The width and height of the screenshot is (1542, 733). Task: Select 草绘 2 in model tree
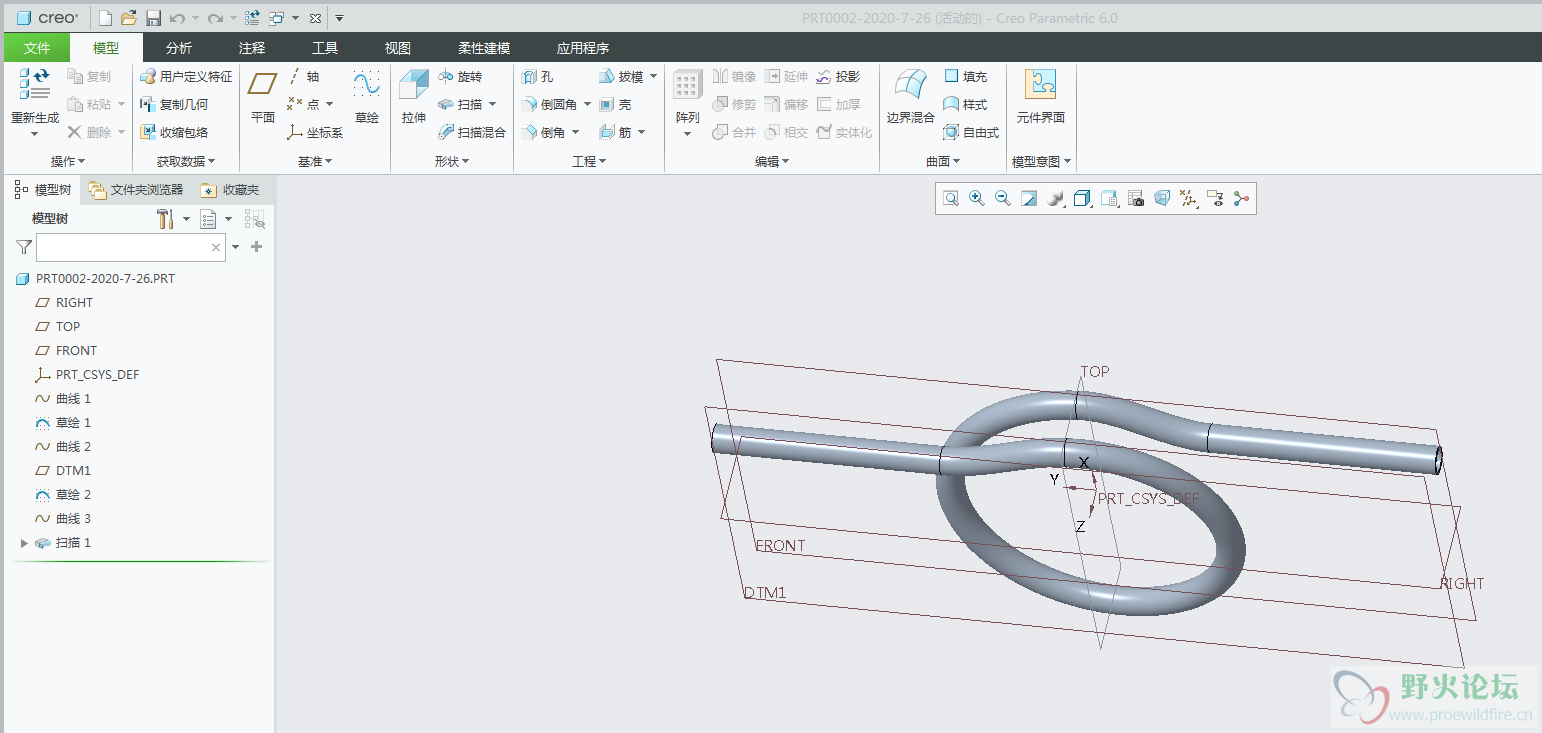pyautogui.click(x=73, y=495)
